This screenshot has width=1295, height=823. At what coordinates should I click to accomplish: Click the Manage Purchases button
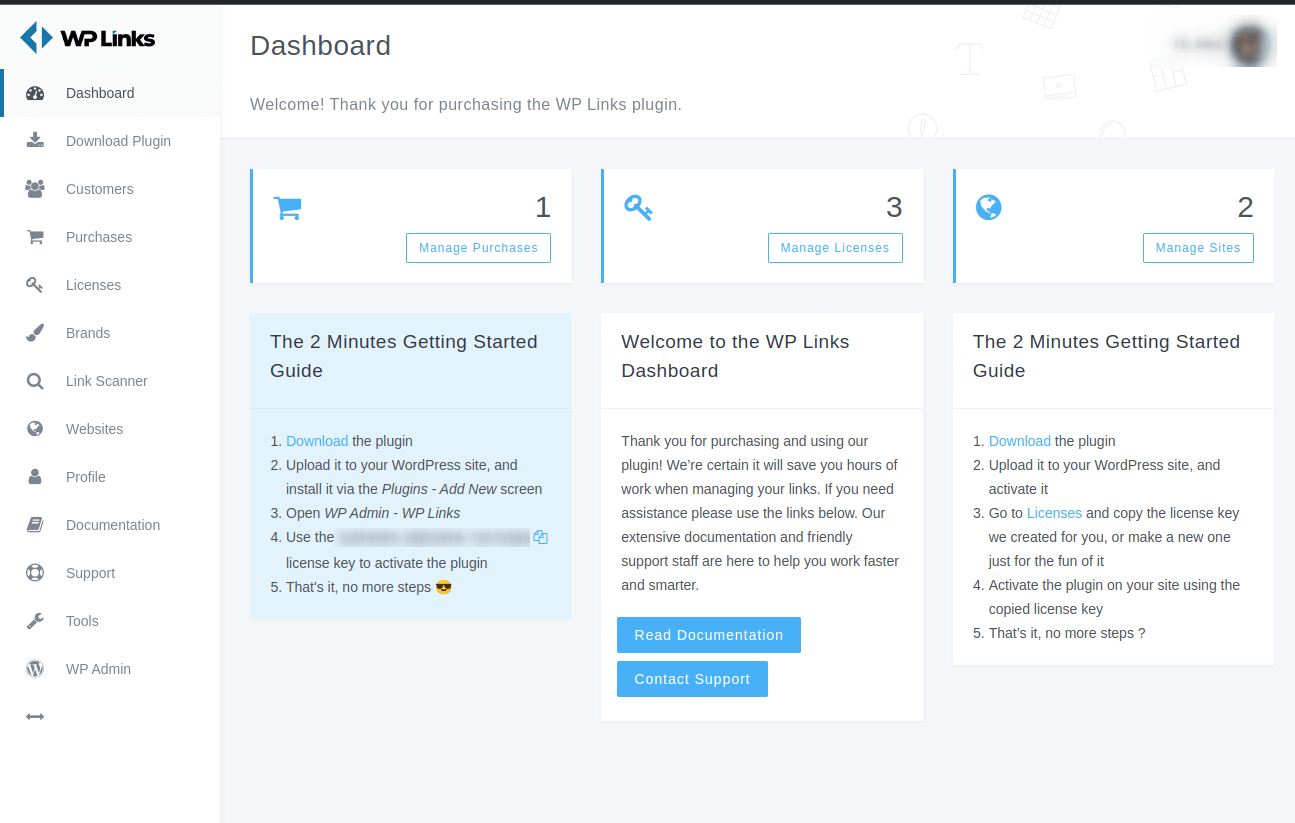coord(478,248)
